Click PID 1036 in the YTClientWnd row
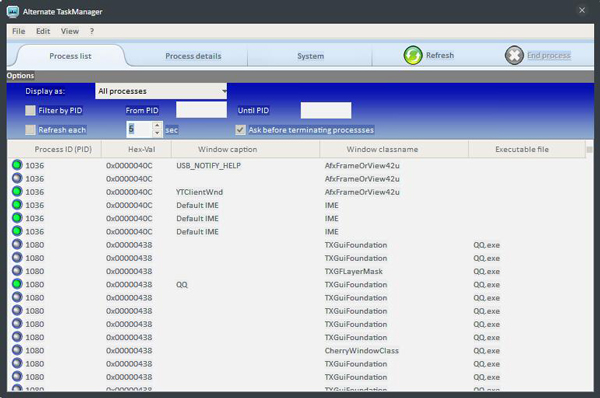 coord(34,192)
